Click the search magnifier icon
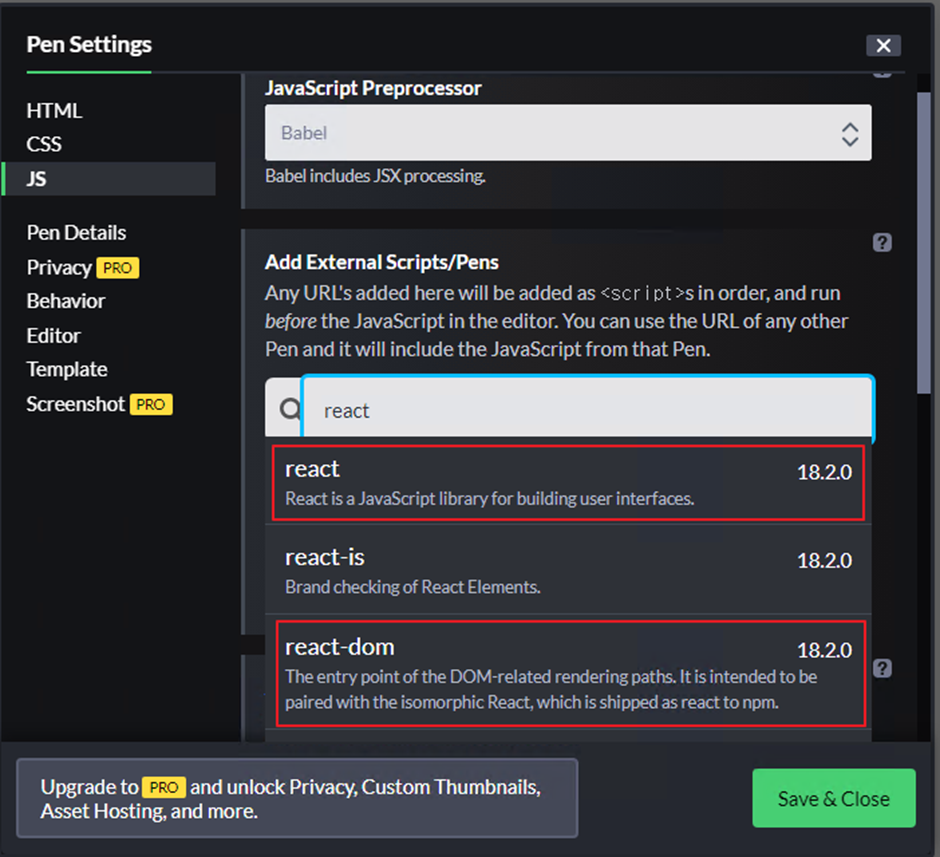Viewport: 940px width, 857px height. coord(290,409)
